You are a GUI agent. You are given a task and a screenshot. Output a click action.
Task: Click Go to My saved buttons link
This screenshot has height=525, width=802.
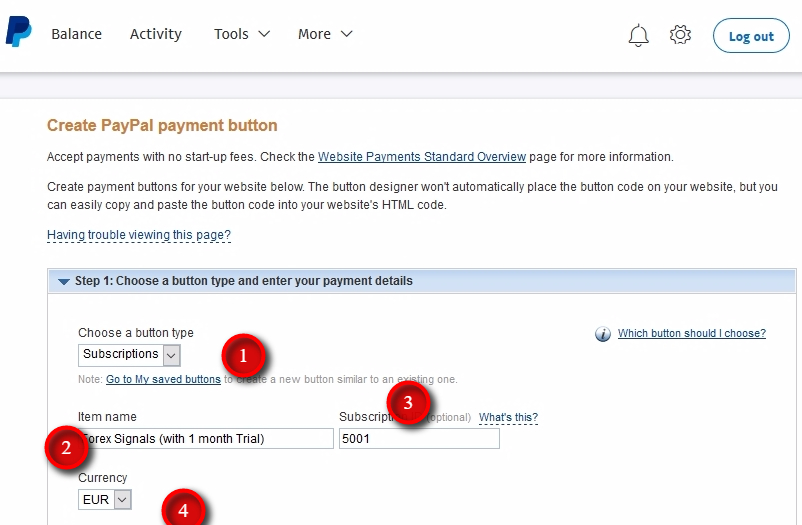[x=163, y=379]
